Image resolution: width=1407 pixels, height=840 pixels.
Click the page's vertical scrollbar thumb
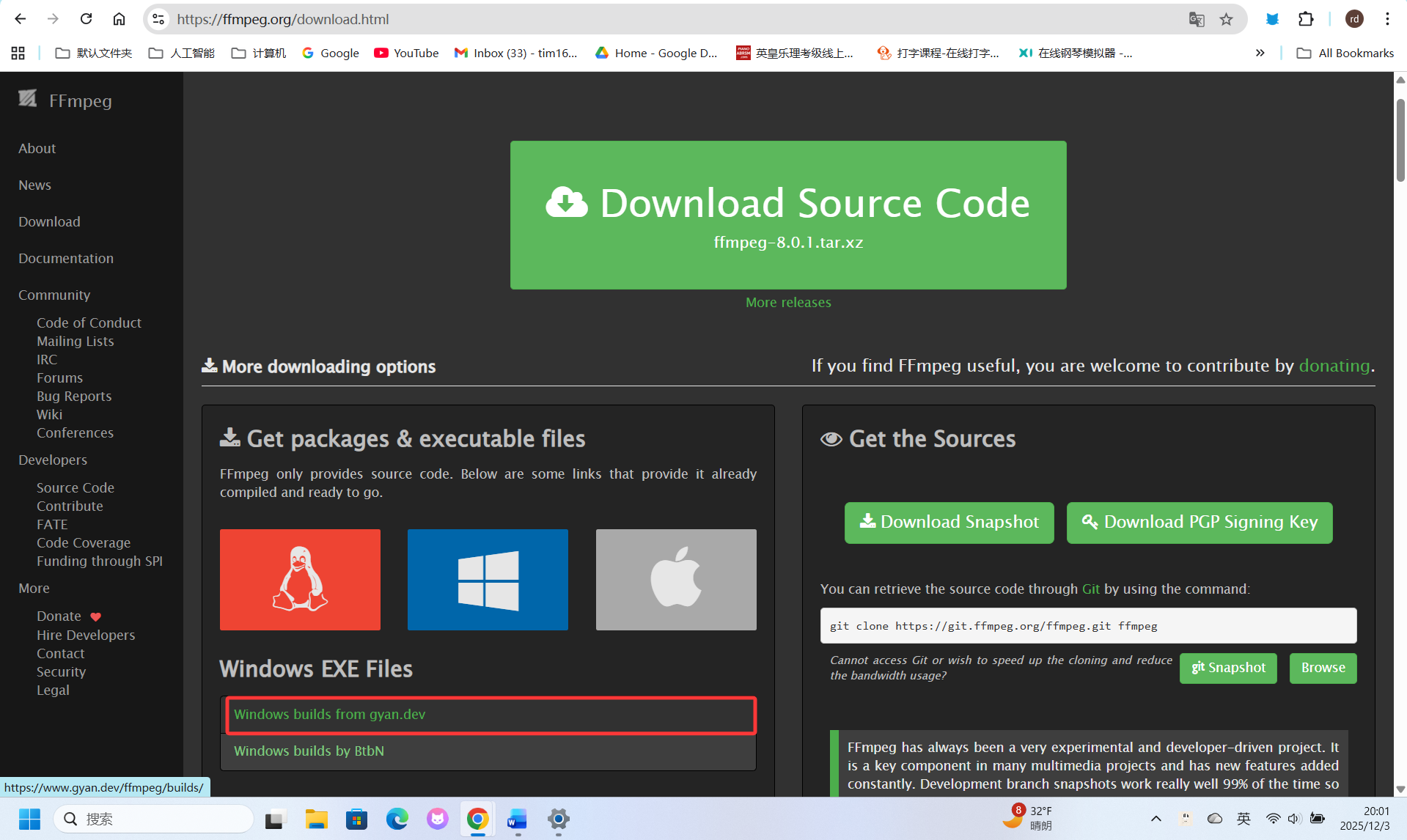[1400, 139]
